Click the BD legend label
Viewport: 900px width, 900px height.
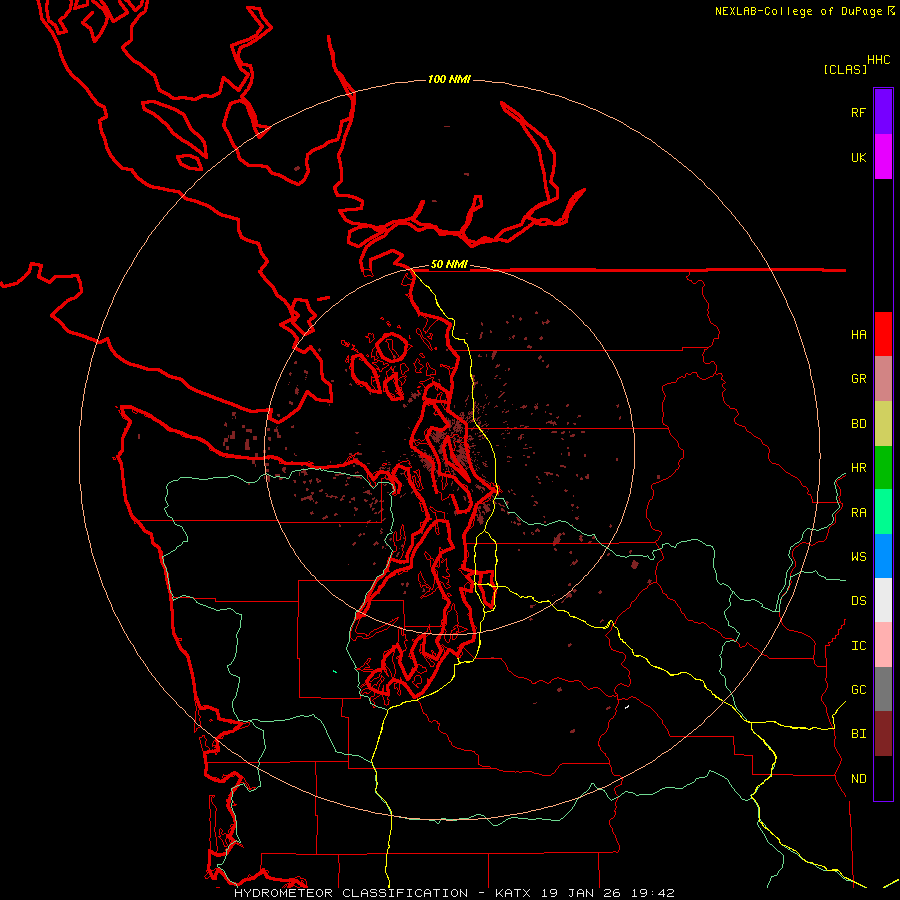858,424
